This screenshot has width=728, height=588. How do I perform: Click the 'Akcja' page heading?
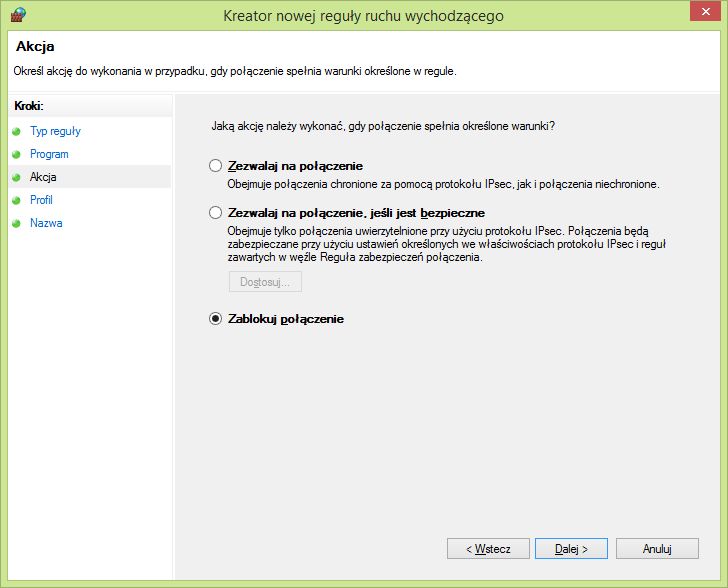pyautogui.click(x=35, y=46)
